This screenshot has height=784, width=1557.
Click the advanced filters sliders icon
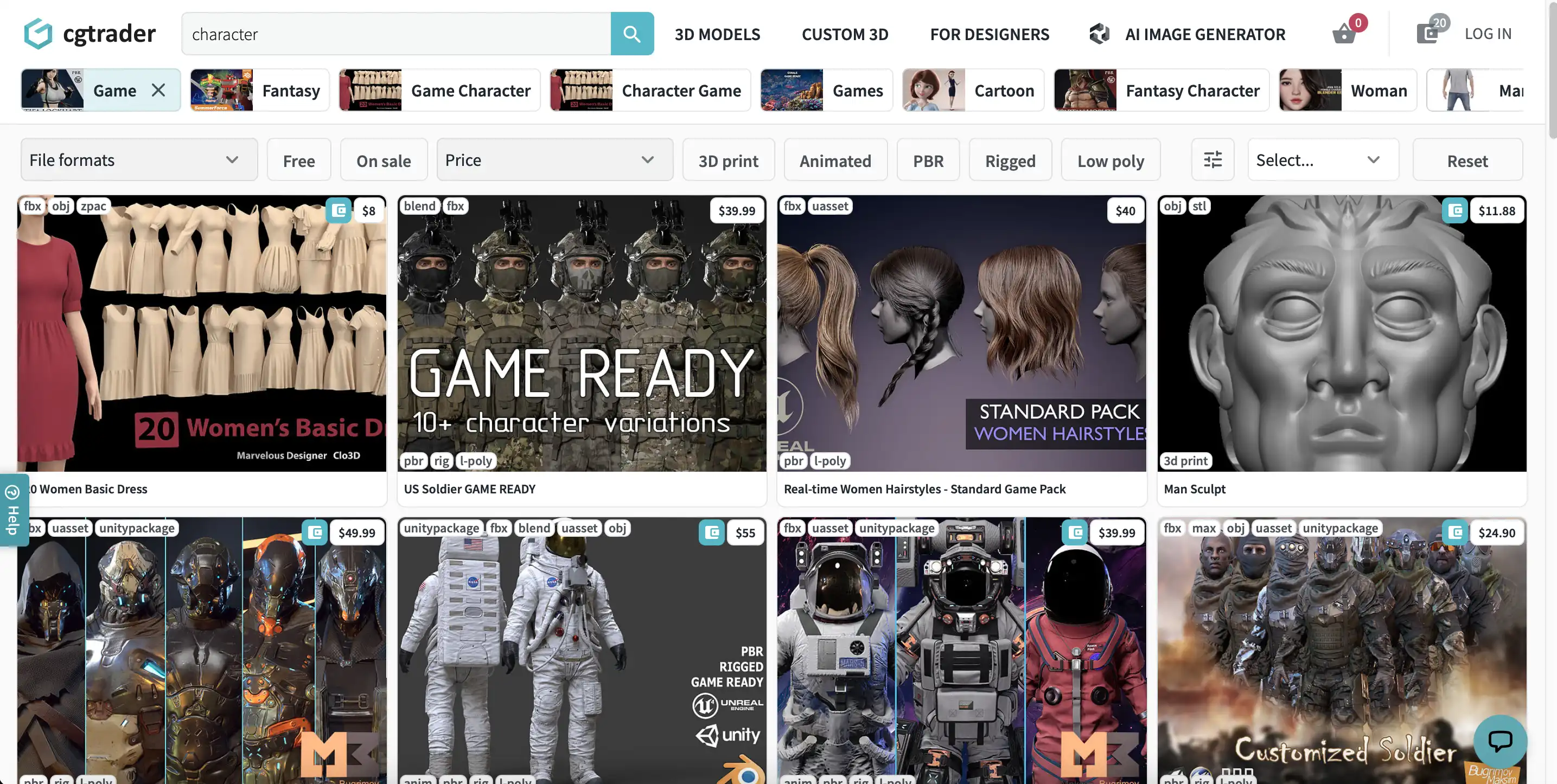coord(1213,159)
